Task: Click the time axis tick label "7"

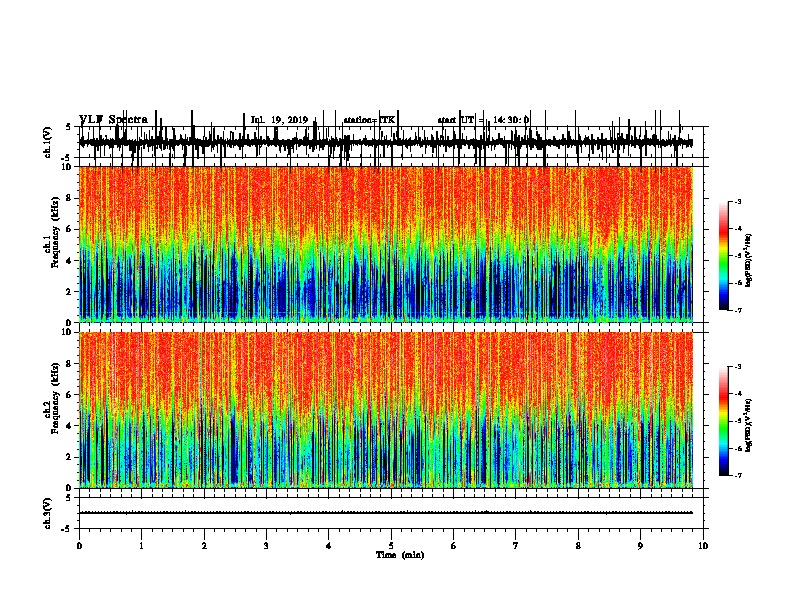Action: point(516,546)
